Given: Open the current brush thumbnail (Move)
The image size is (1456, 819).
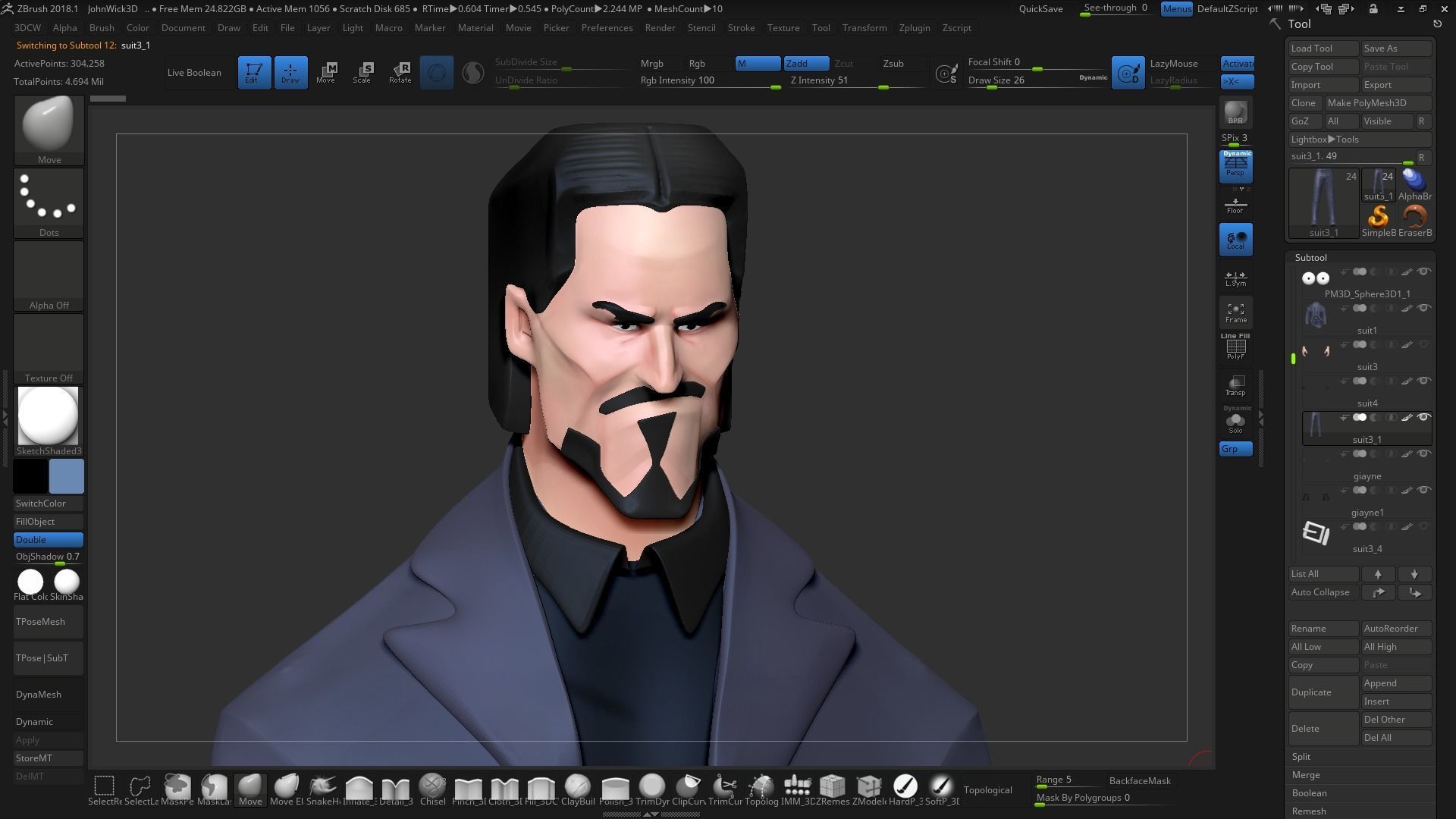Looking at the screenshot, I should tap(49, 130).
